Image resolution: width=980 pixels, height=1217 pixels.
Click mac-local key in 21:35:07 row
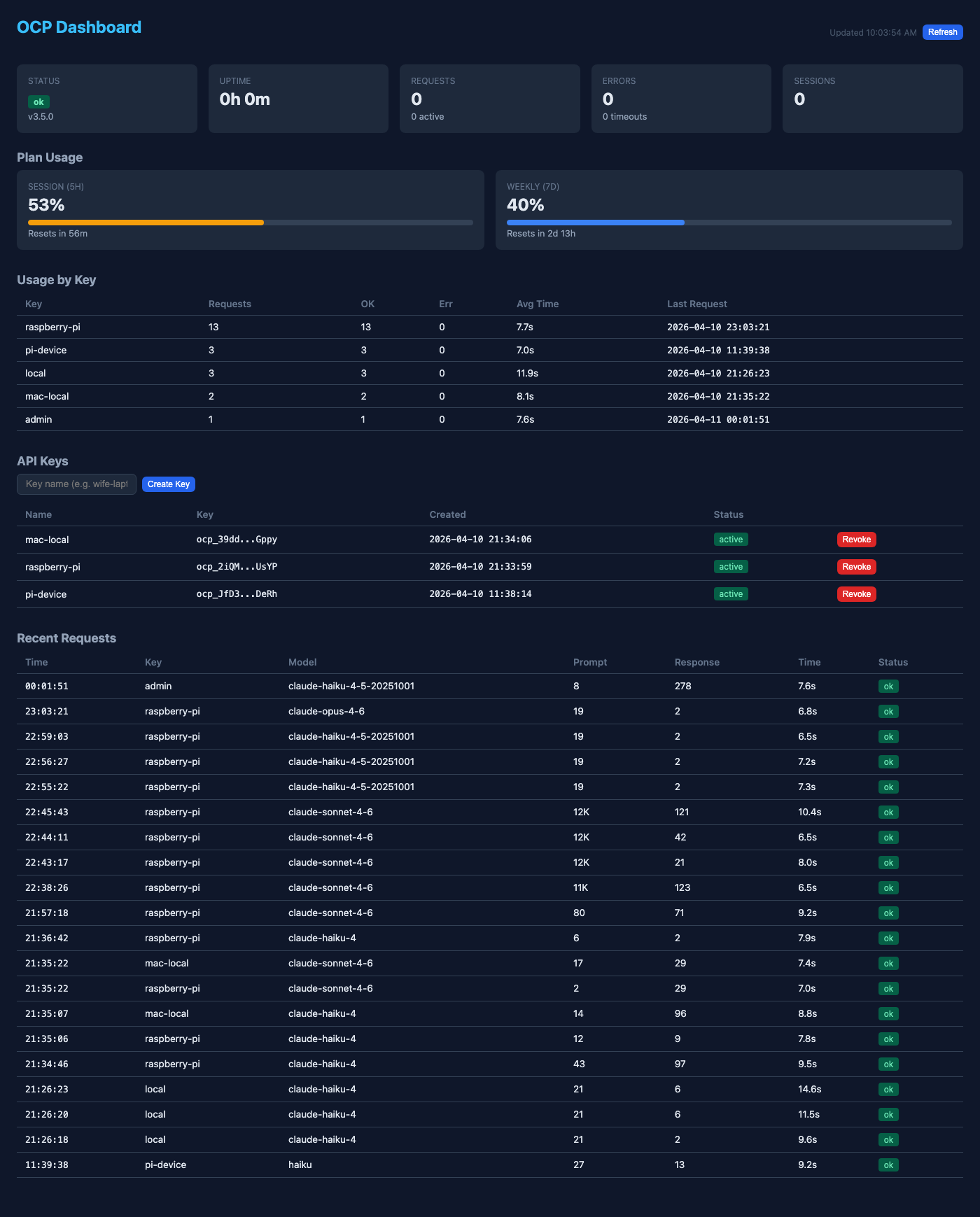coord(167,1014)
